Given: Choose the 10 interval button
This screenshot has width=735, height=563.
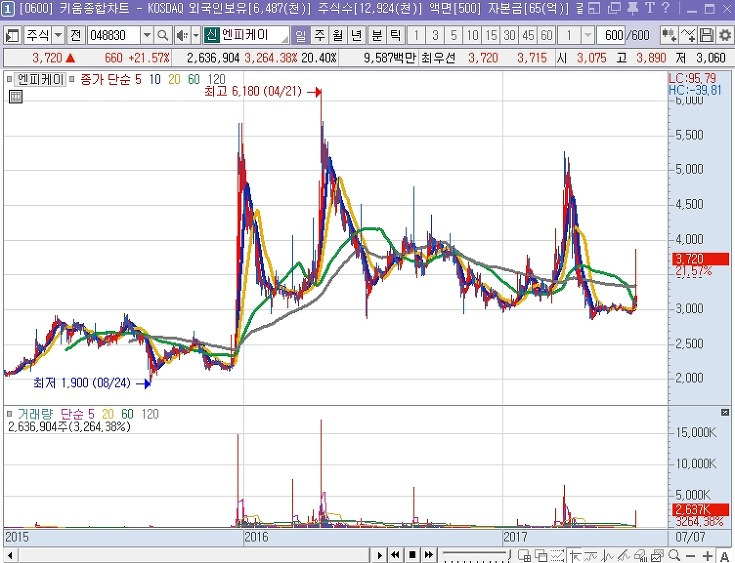Looking at the screenshot, I should pos(472,35).
